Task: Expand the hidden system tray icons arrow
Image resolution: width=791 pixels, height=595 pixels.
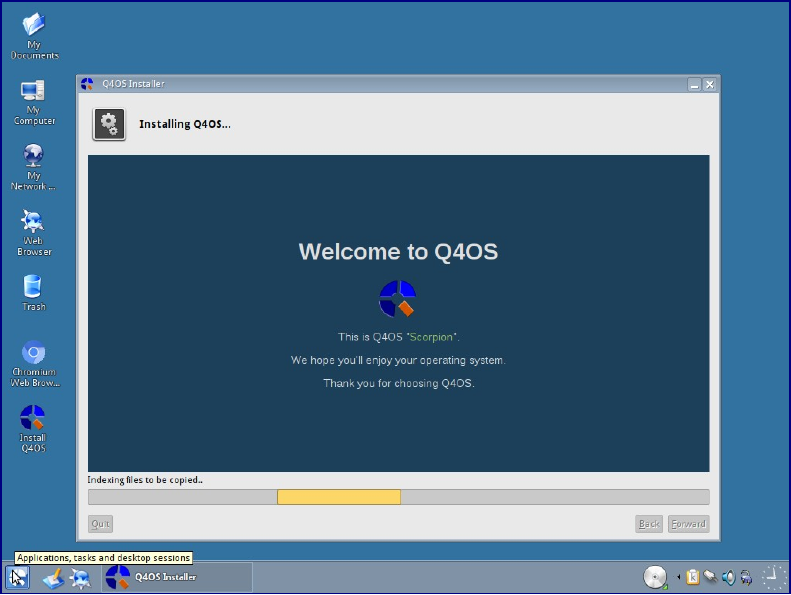Action: point(679,577)
